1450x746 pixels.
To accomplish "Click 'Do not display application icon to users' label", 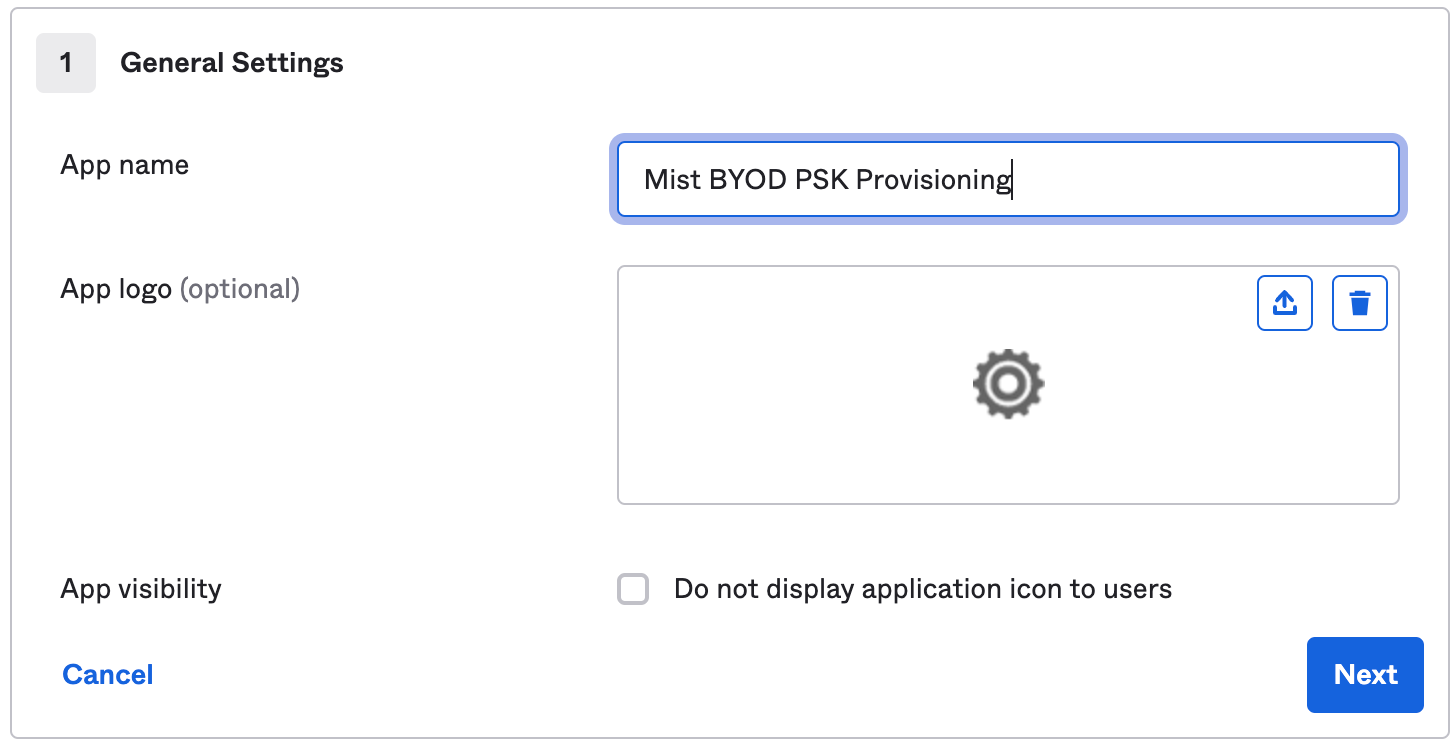I will tap(922, 589).
